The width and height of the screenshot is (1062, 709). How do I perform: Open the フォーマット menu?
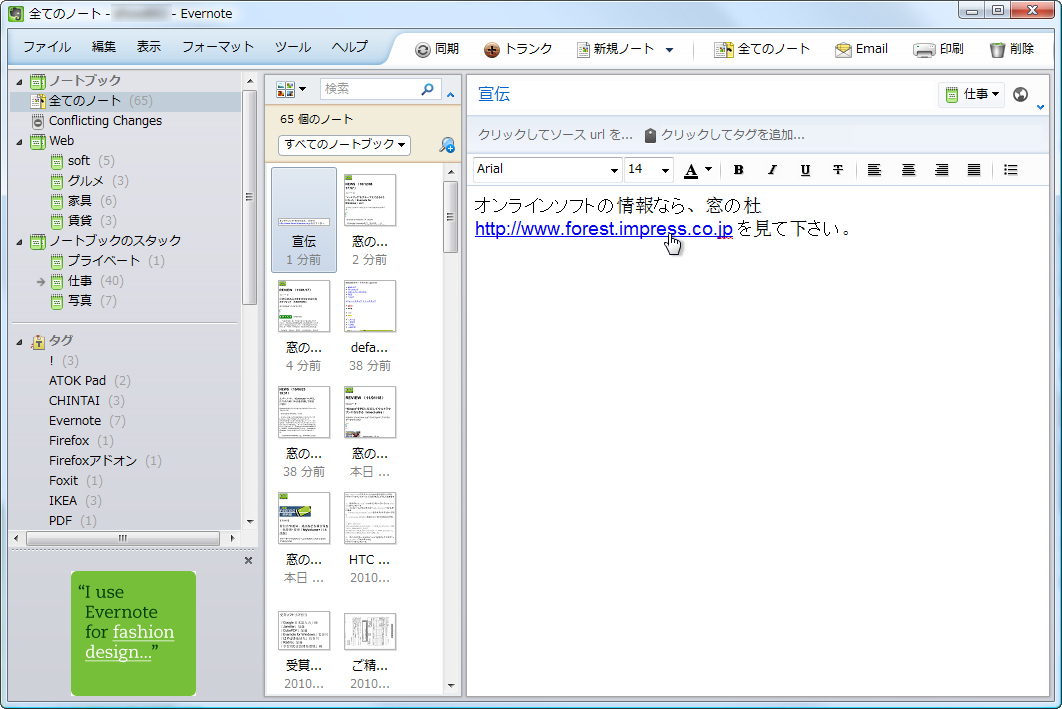[217, 47]
